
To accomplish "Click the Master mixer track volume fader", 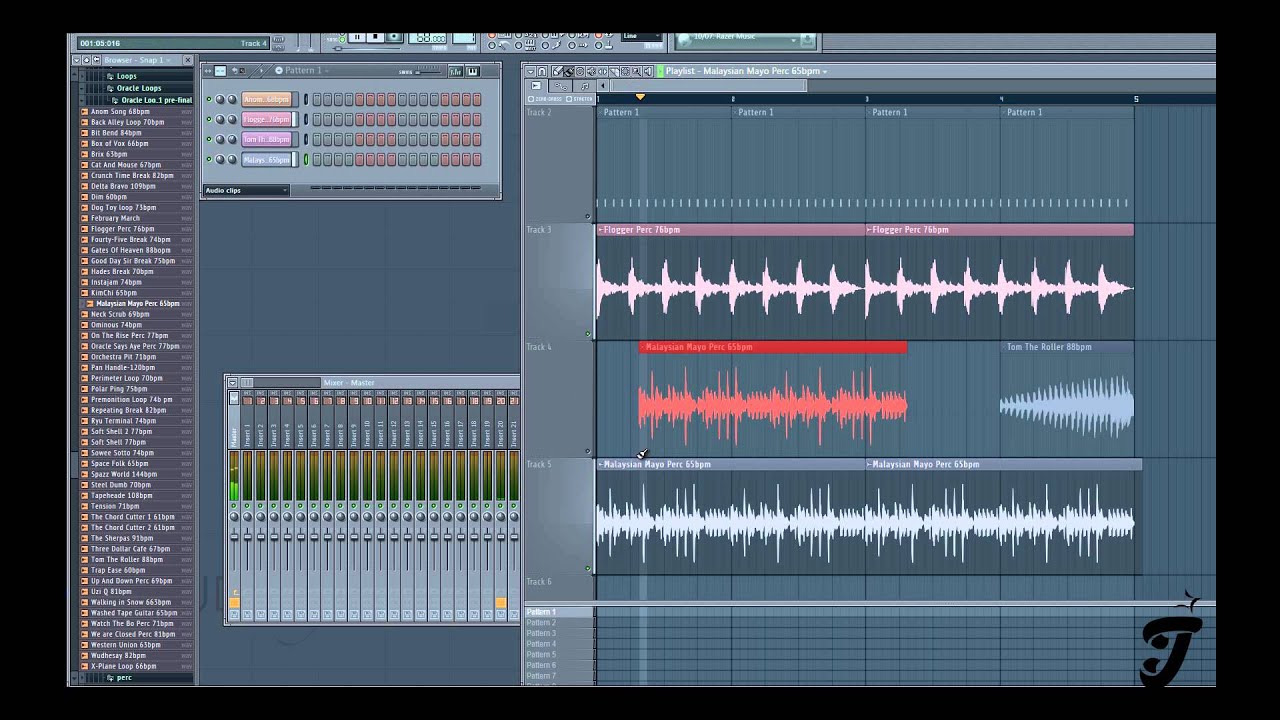I will [234, 537].
